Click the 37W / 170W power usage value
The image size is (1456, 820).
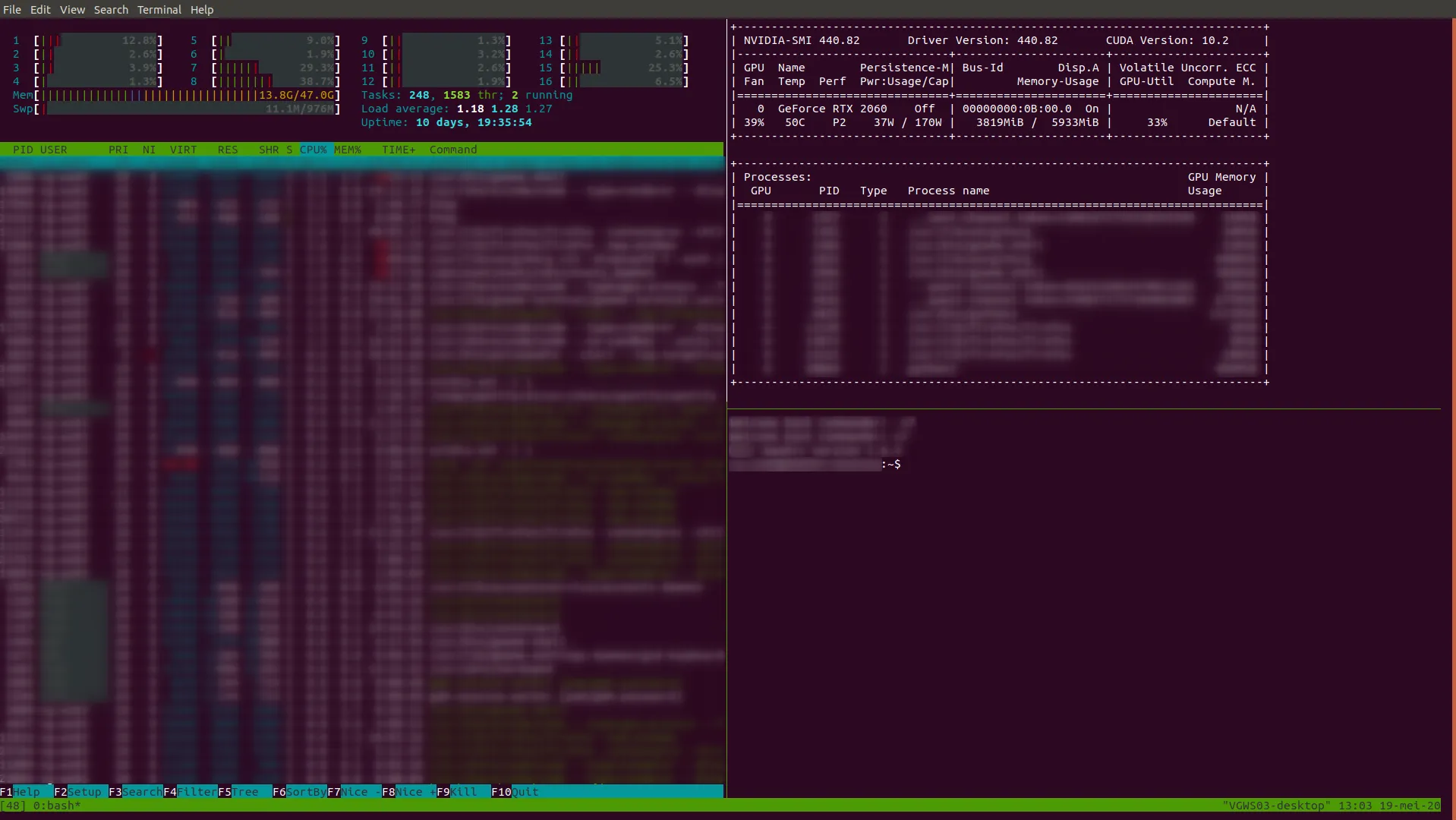click(908, 122)
